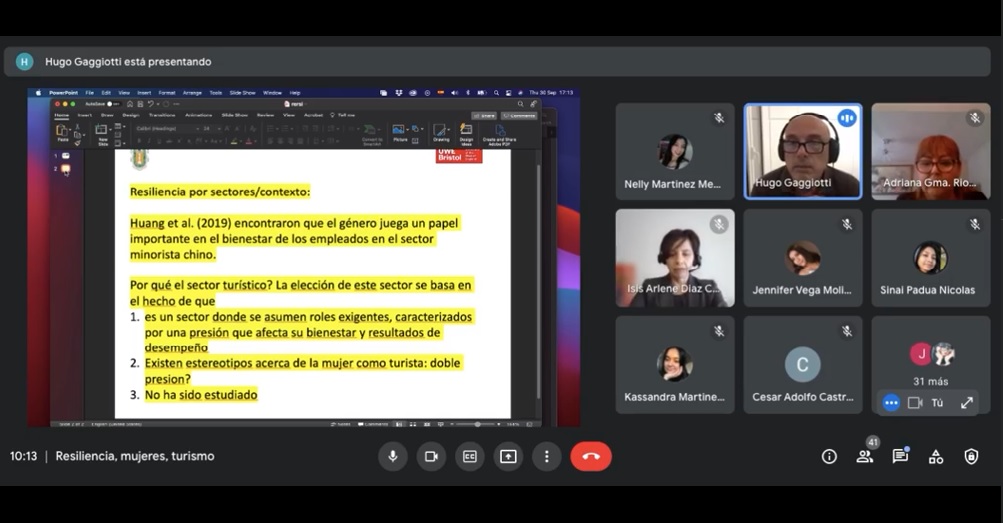The width and height of the screenshot is (1003, 523).
Task: Turn off camera in meeting controls
Action: click(431, 457)
